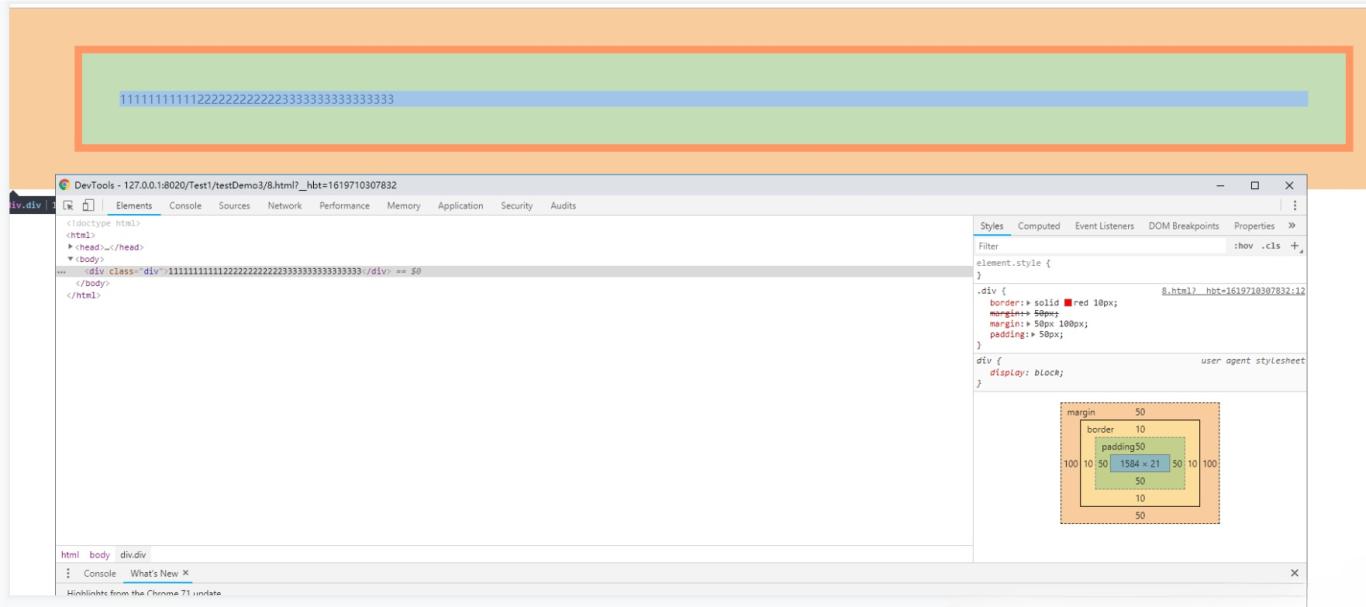The image size is (1366, 607).
Task: Toggle the :hov element state button
Action: tap(1244, 246)
